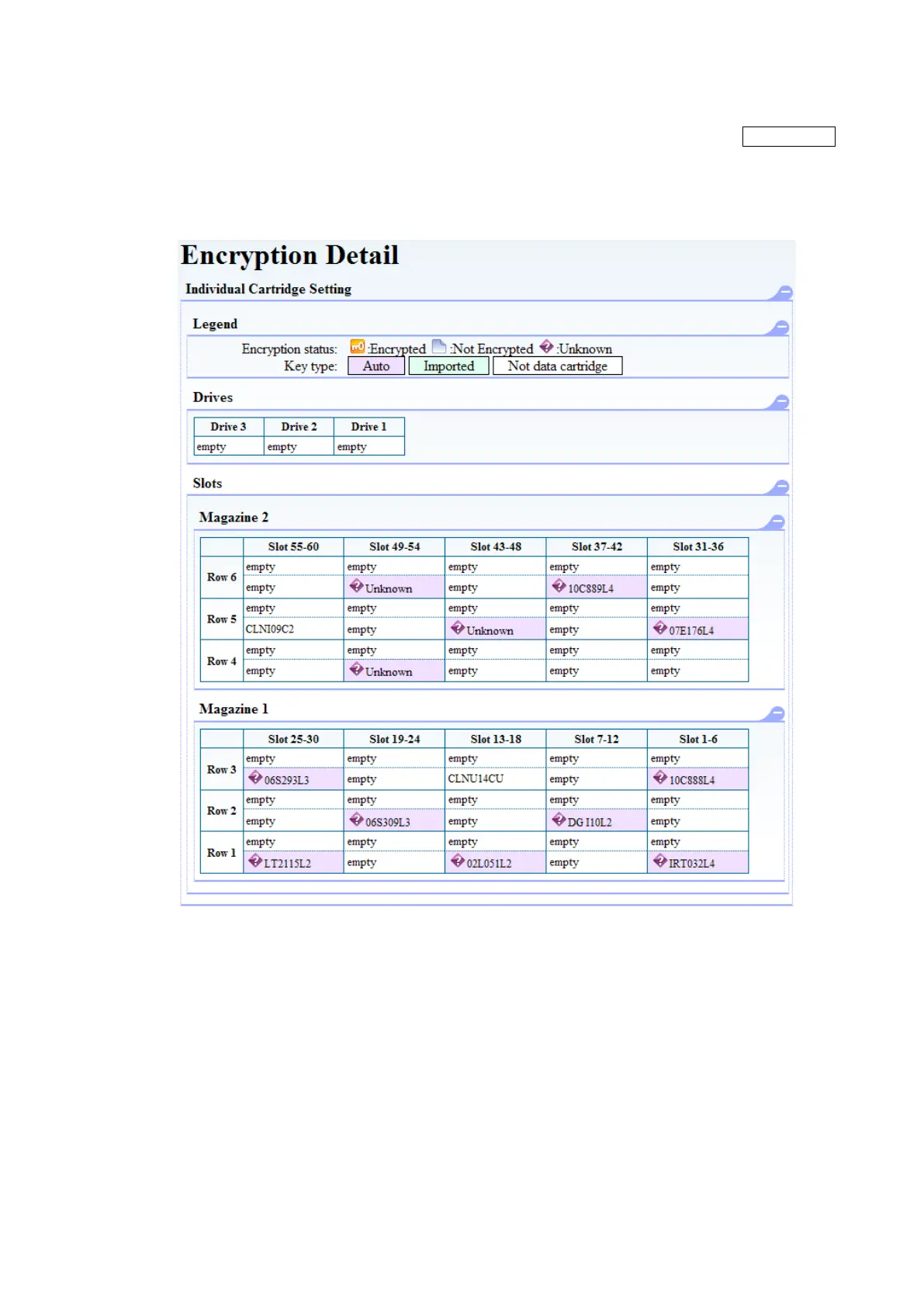Click the 10C889L4 cartridge label
This screenshot has height=1307, width=924.
[590, 589]
